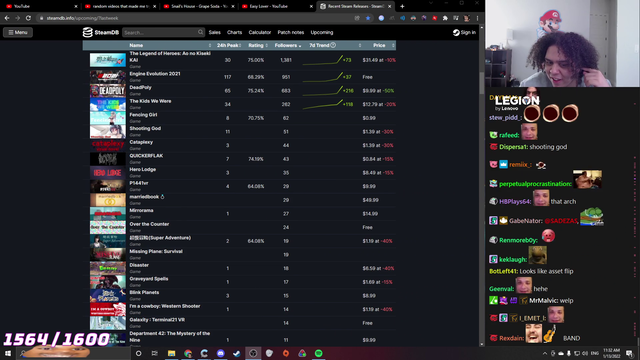The width and height of the screenshot is (640, 360).
Task: Click the Blink Planets thumbnail
Action: (108, 296)
